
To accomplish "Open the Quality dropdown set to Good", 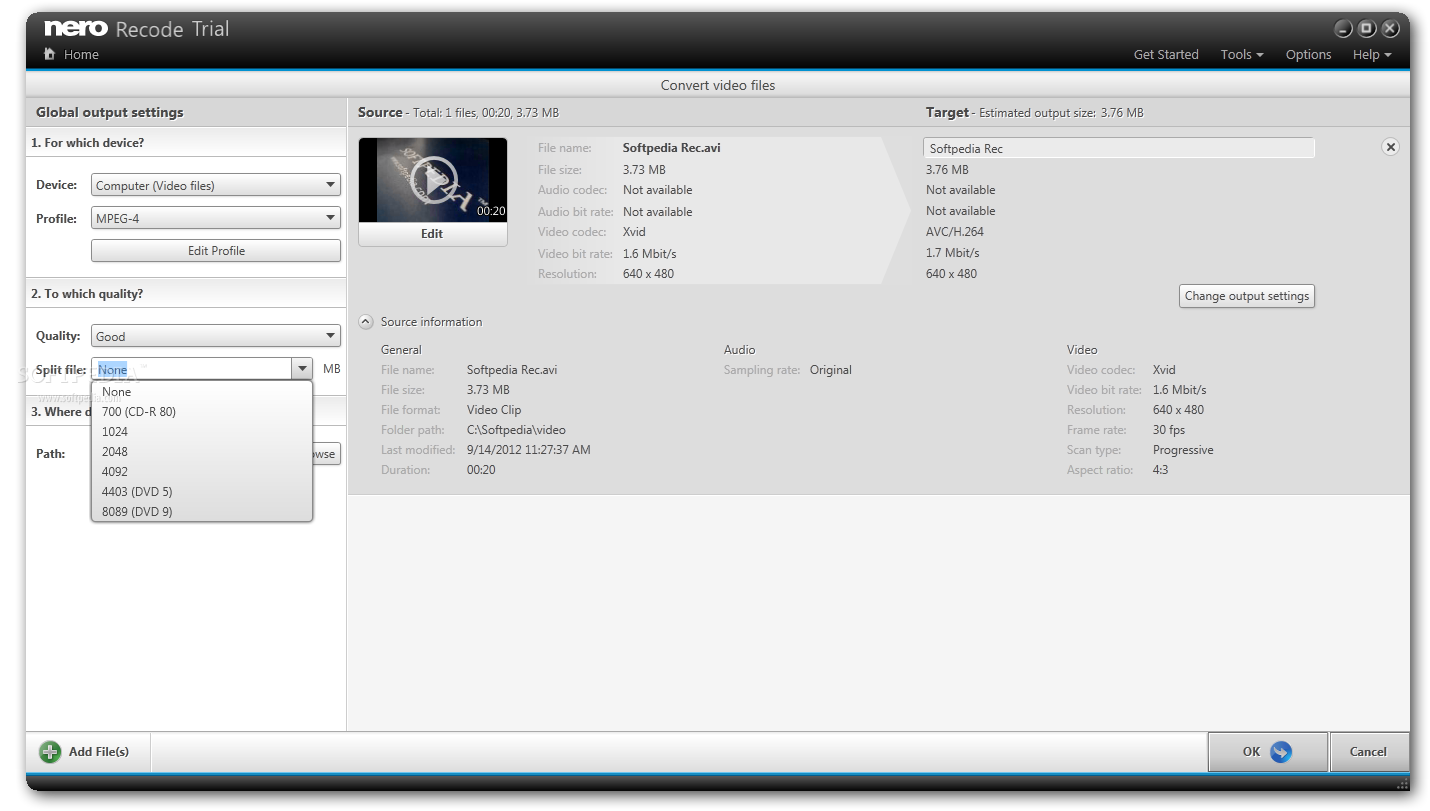I will click(x=216, y=336).
